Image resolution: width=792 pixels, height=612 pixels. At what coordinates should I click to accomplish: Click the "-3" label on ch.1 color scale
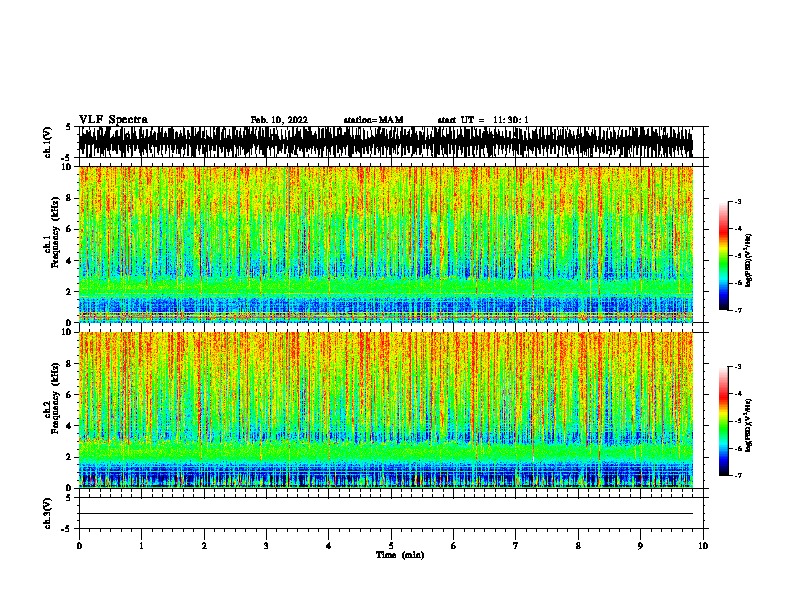[738, 201]
